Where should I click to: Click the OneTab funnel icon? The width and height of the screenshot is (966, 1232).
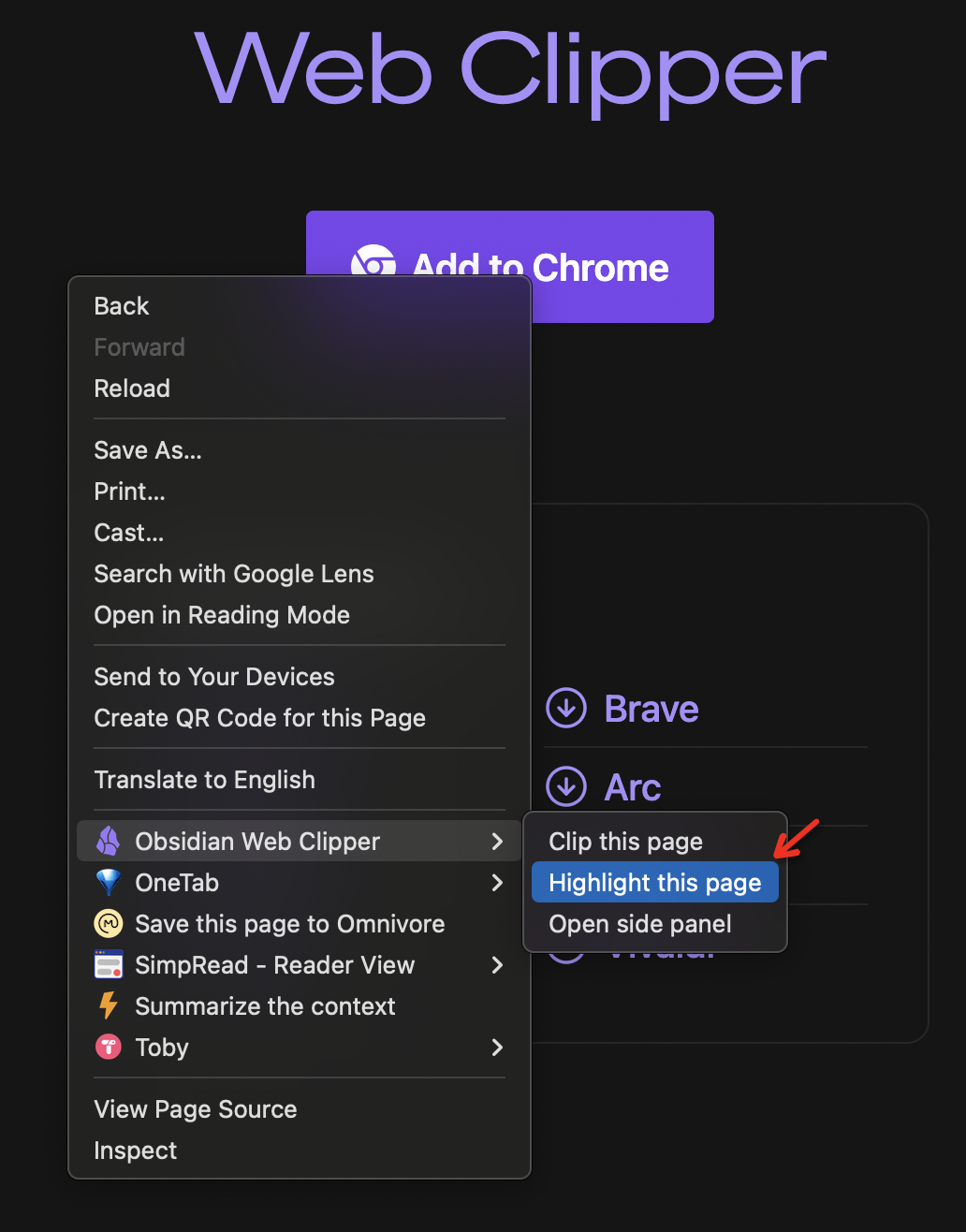click(109, 883)
